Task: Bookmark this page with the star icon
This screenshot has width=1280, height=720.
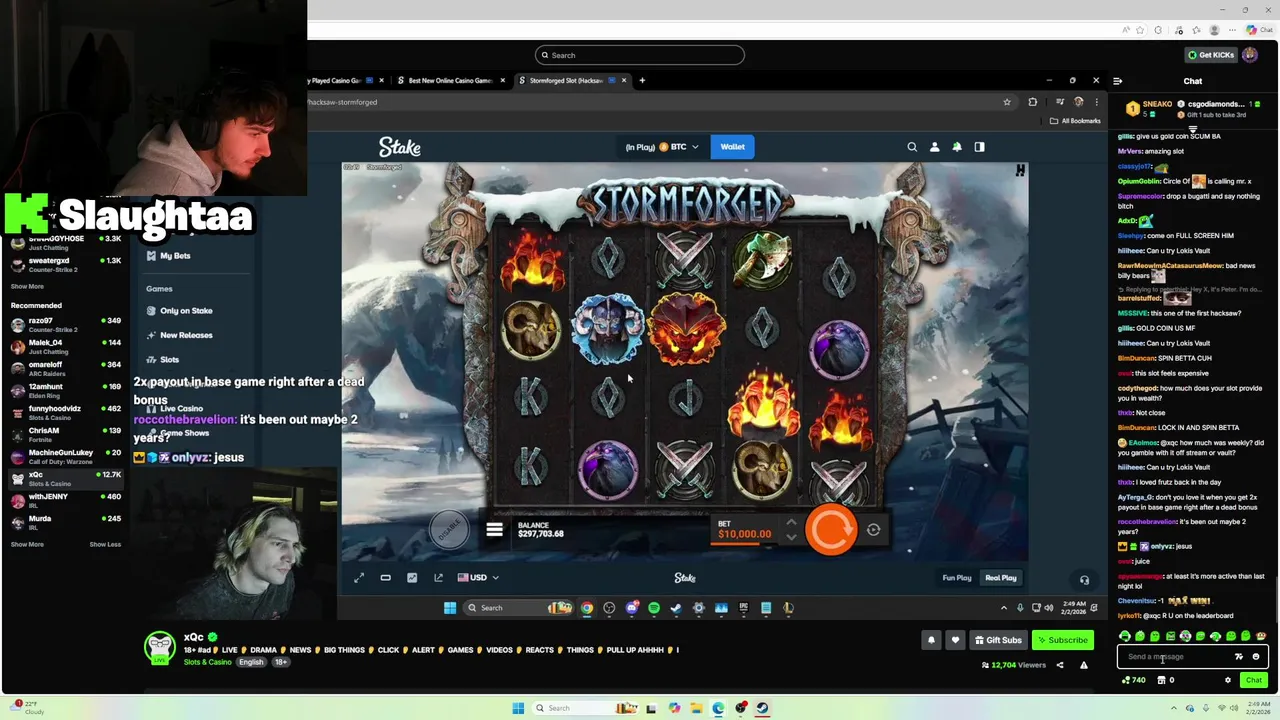Action: [x=1007, y=102]
